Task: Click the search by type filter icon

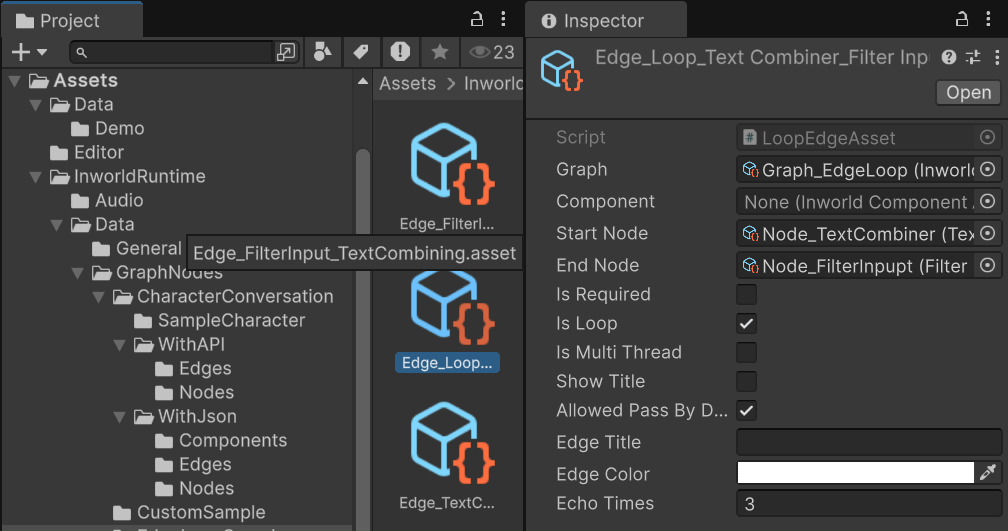Action: tap(323, 52)
